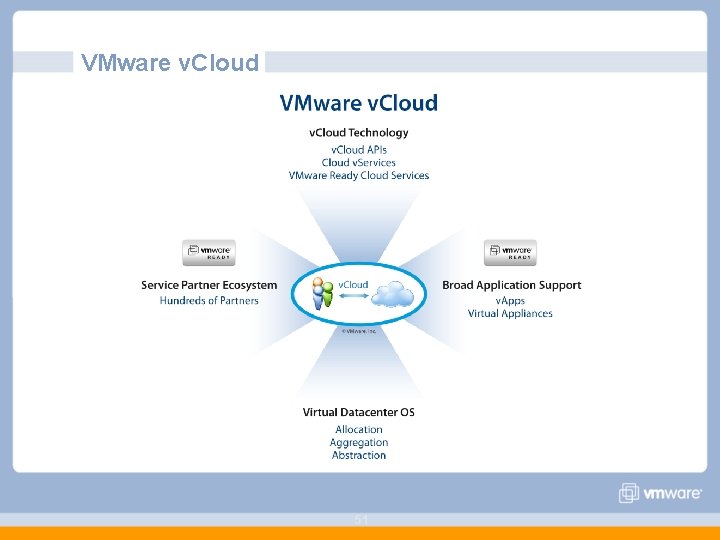720x540 pixels.
Task: Click the large centered 'VMware vCloud' heading
Action: tap(359, 103)
